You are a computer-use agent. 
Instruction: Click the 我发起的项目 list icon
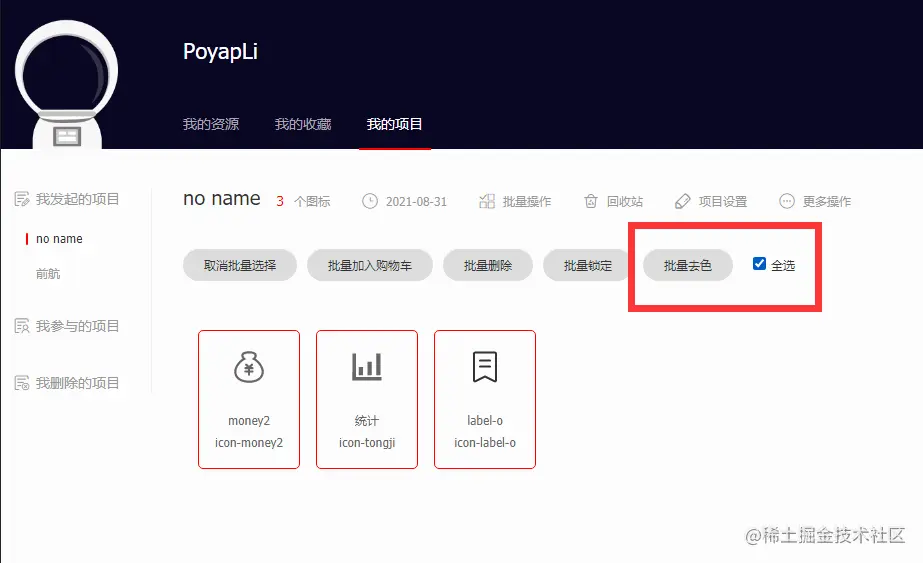point(22,199)
